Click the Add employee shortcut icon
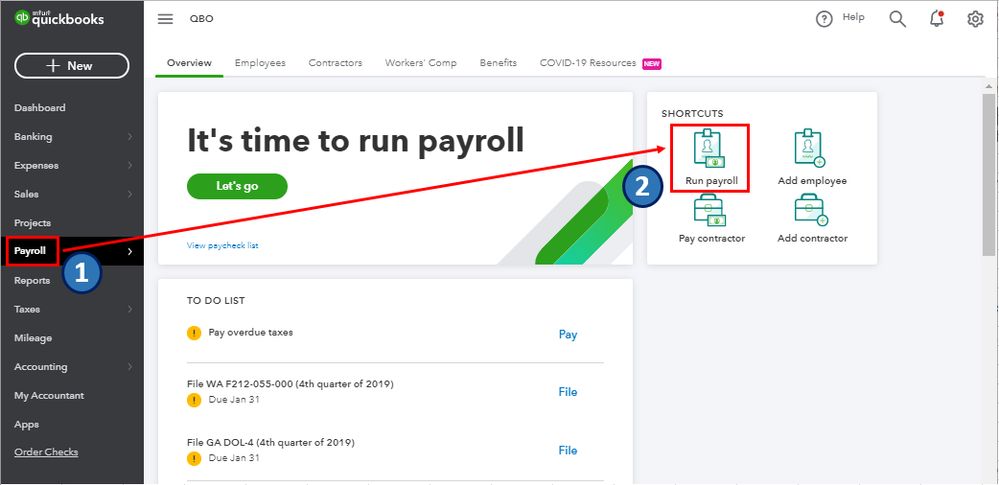Image resolution: width=999 pixels, height=485 pixels. point(810,148)
